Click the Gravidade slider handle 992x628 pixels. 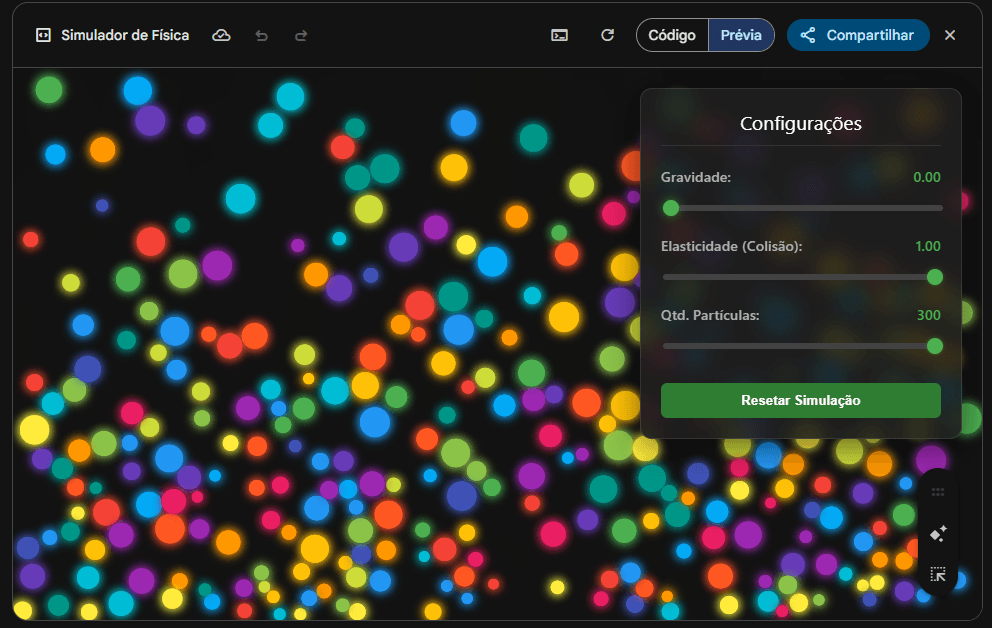pos(671,207)
